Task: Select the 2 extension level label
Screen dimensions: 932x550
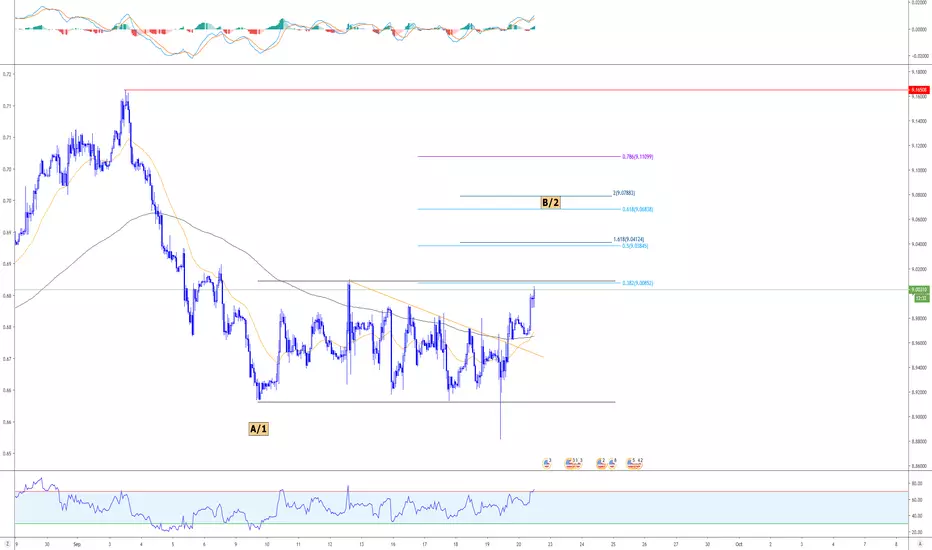Action: click(624, 193)
